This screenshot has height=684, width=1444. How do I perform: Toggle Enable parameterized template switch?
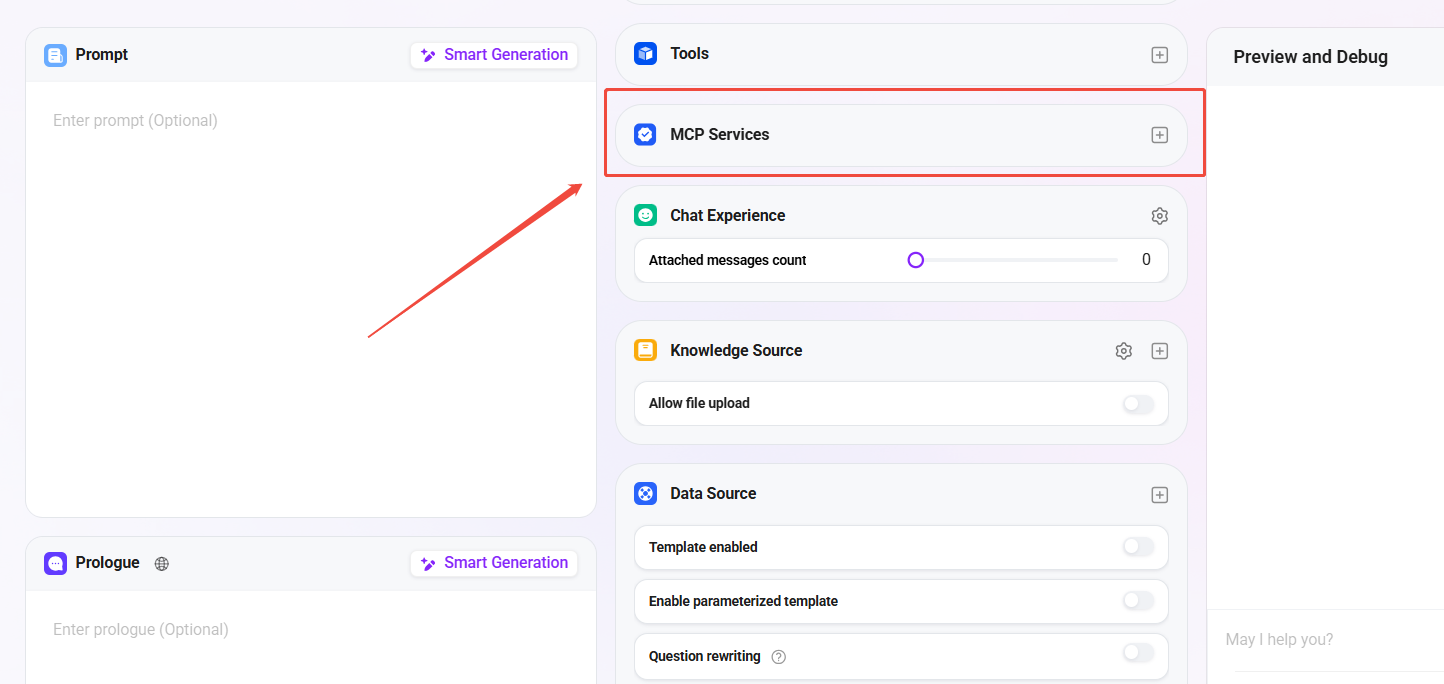(1138, 601)
